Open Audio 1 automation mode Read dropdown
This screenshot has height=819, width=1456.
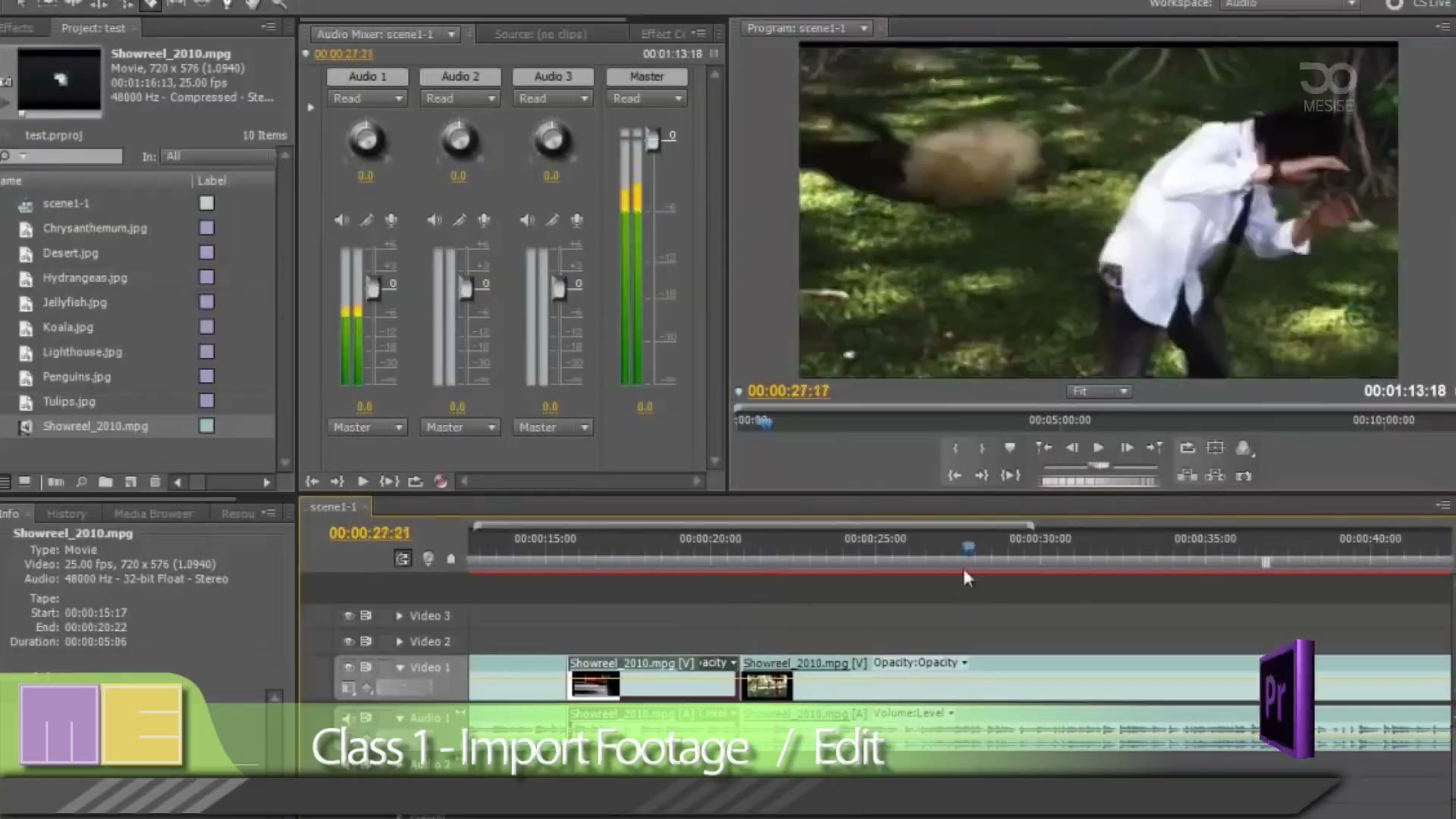(x=368, y=99)
